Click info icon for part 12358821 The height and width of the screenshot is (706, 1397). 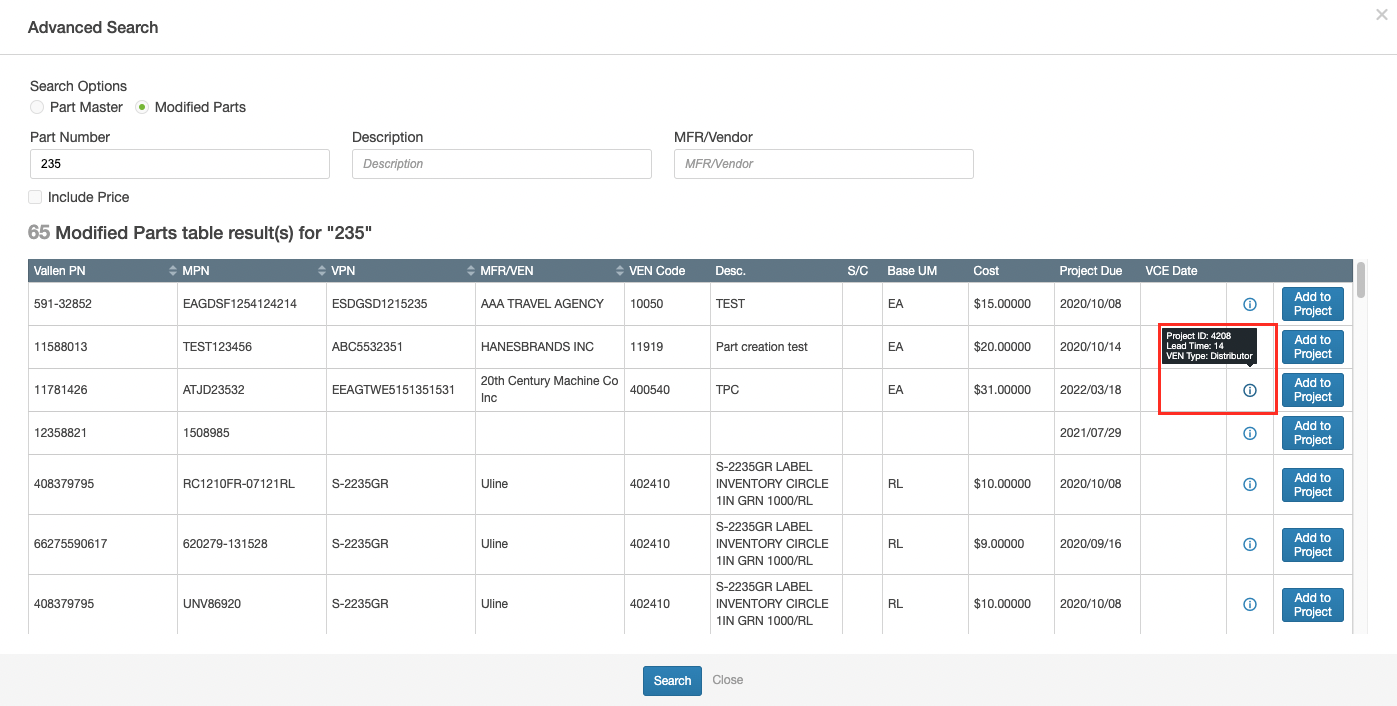pyautogui.click(x=1249, y=433)
